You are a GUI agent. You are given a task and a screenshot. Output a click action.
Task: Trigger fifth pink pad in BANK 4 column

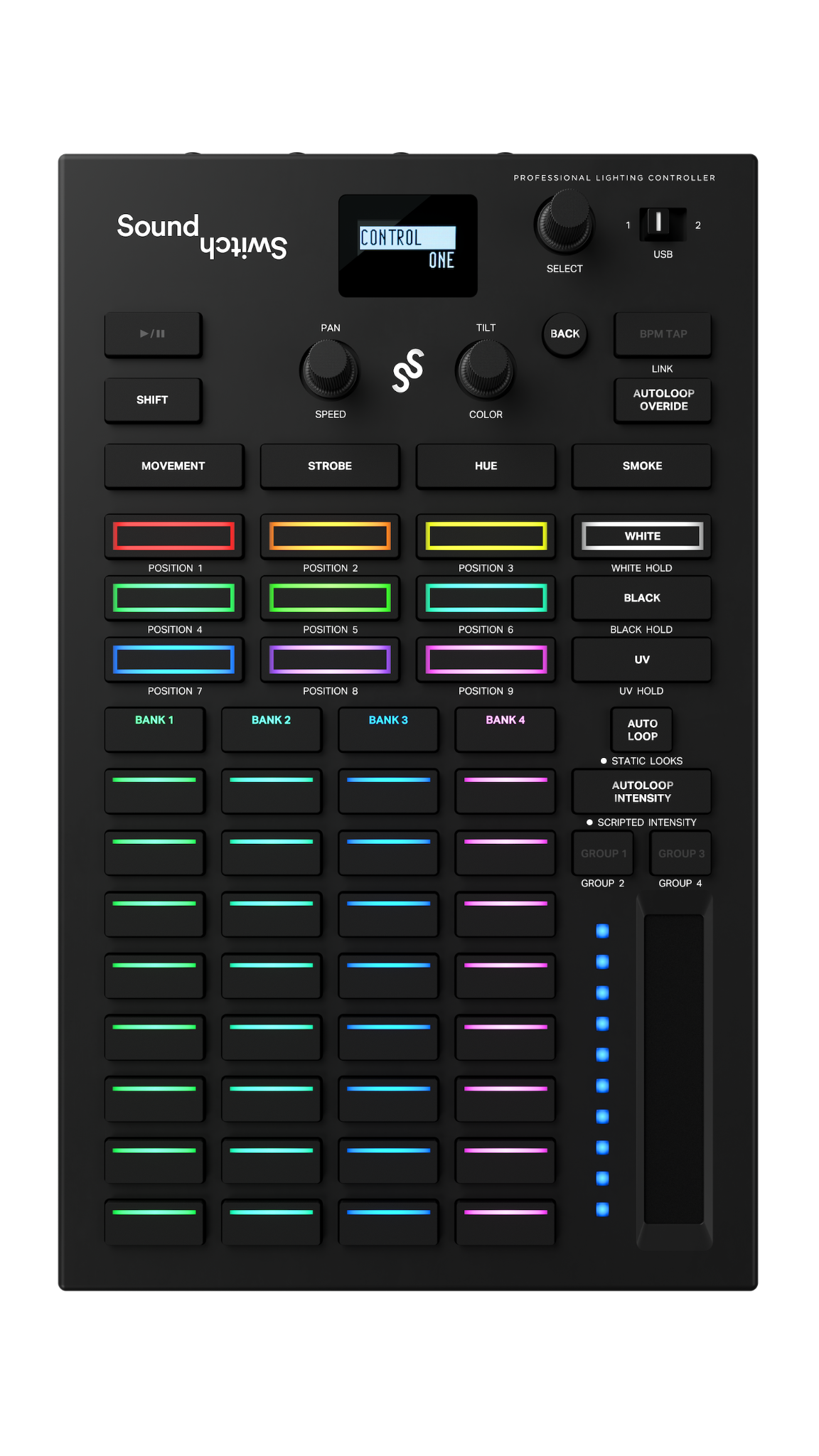[505, 1039]
